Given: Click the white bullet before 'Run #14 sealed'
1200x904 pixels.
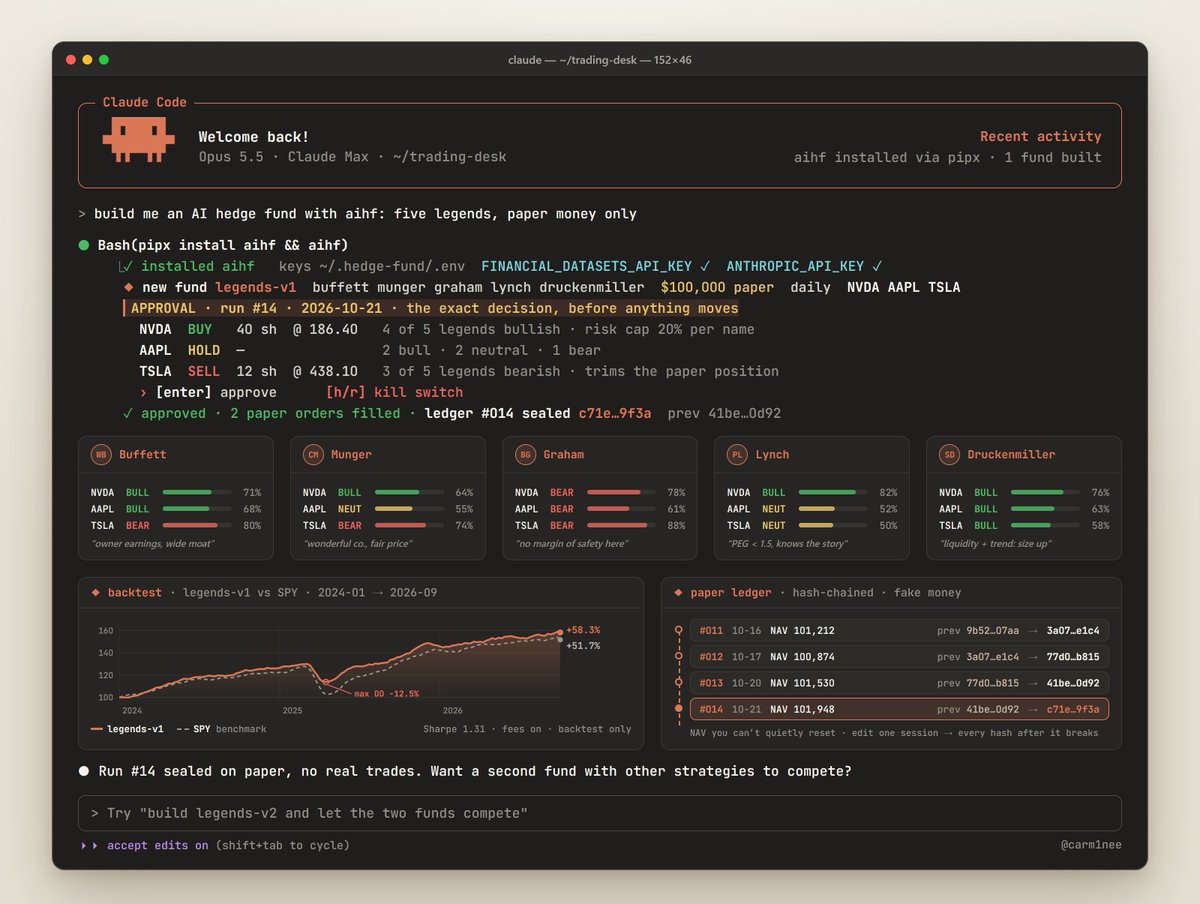Looking at the screenshot, I should tap(84, 772).
